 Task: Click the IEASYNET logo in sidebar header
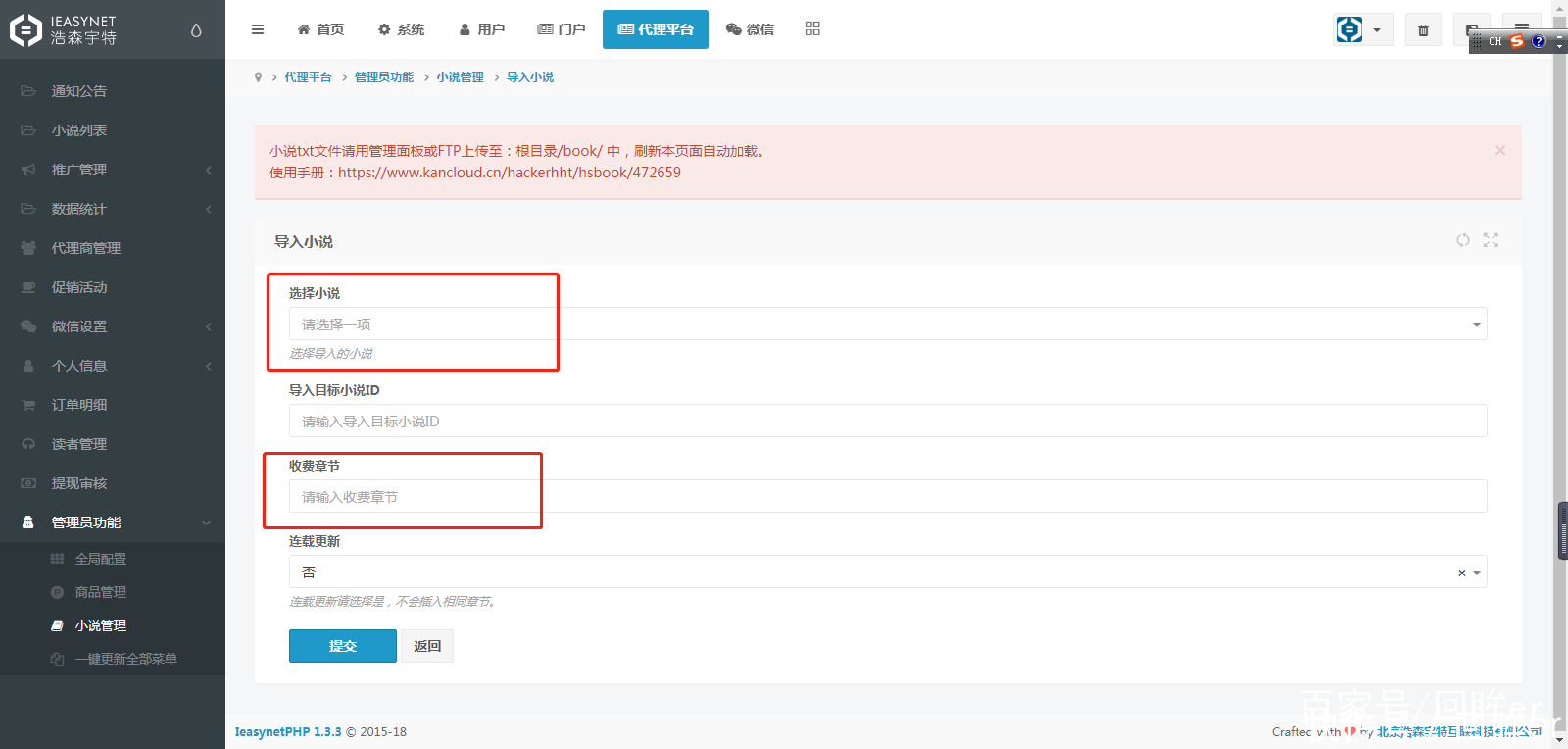pos(64,29)
